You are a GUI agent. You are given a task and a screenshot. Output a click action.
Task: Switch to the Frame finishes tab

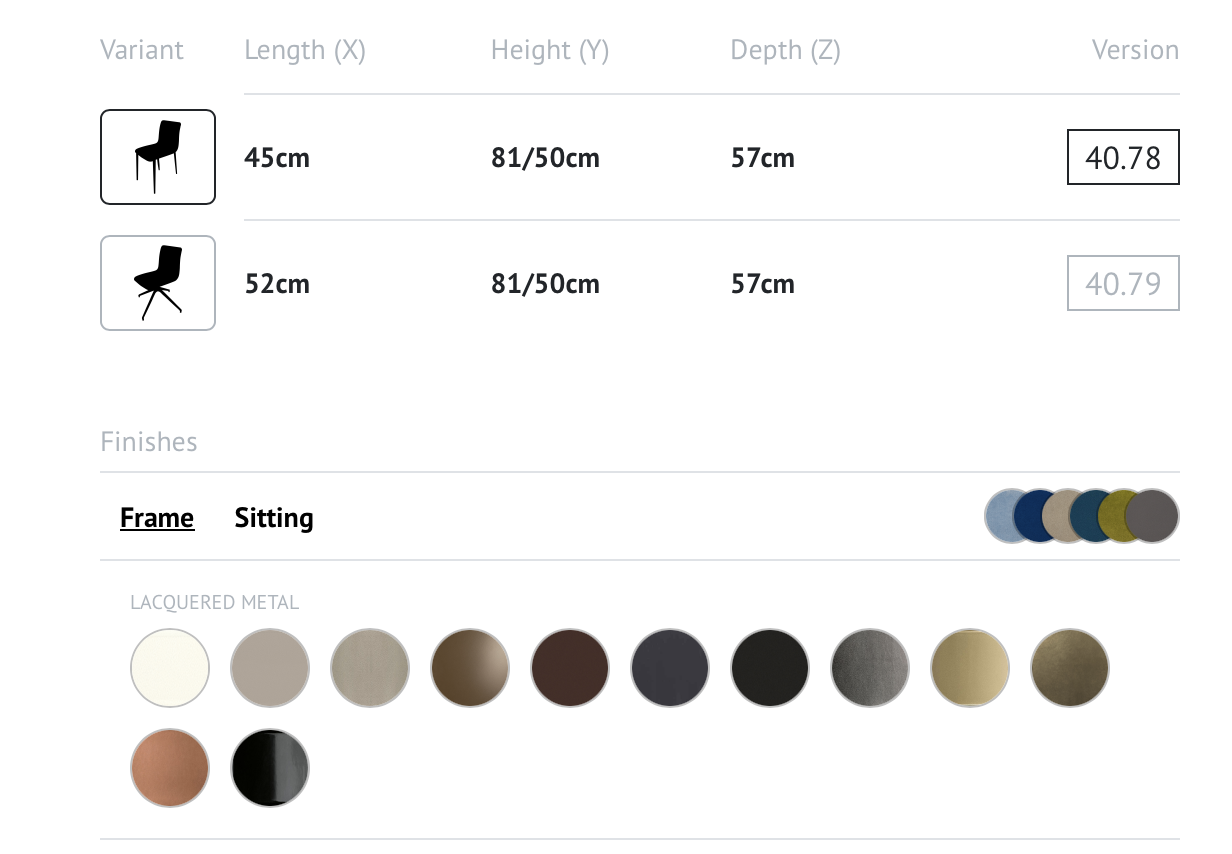click(157, 518)
